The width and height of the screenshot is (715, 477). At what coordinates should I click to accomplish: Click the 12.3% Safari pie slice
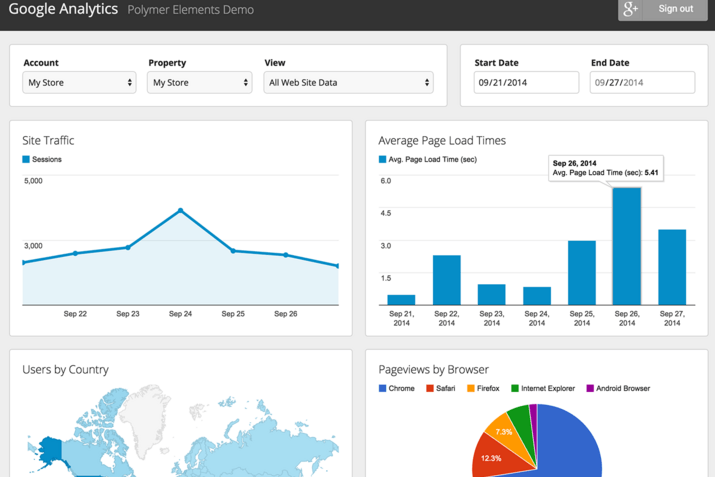click(x=495, y=458)
